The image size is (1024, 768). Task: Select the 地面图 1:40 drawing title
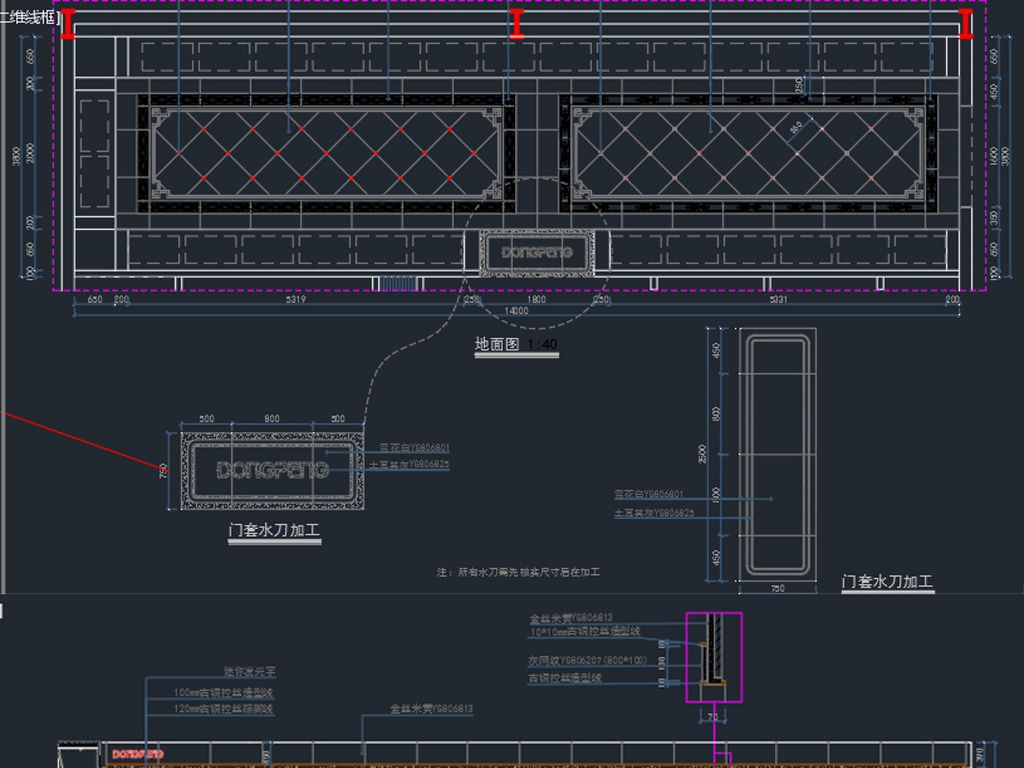[x=516, y=345]
